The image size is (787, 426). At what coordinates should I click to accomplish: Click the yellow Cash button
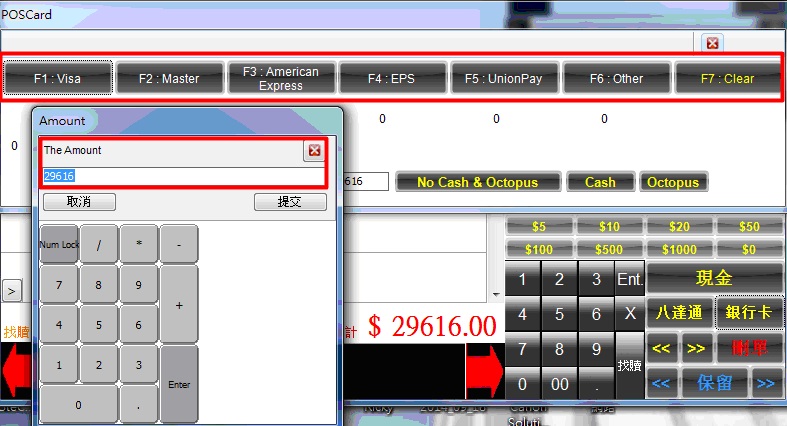pyautogui.click(x=601, y=182)
